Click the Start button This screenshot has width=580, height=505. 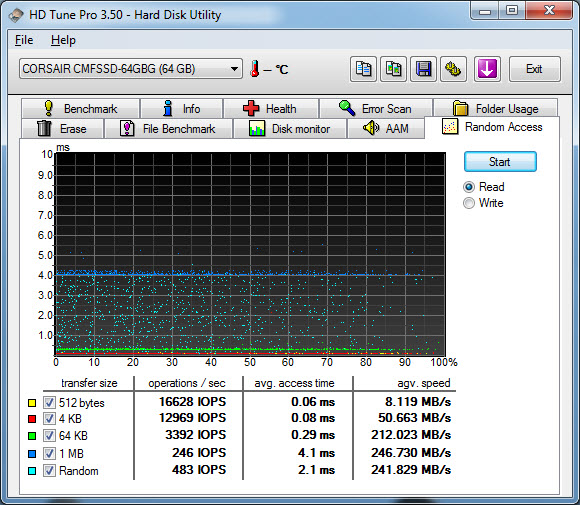pyautogui.click(x=500, y=162)
